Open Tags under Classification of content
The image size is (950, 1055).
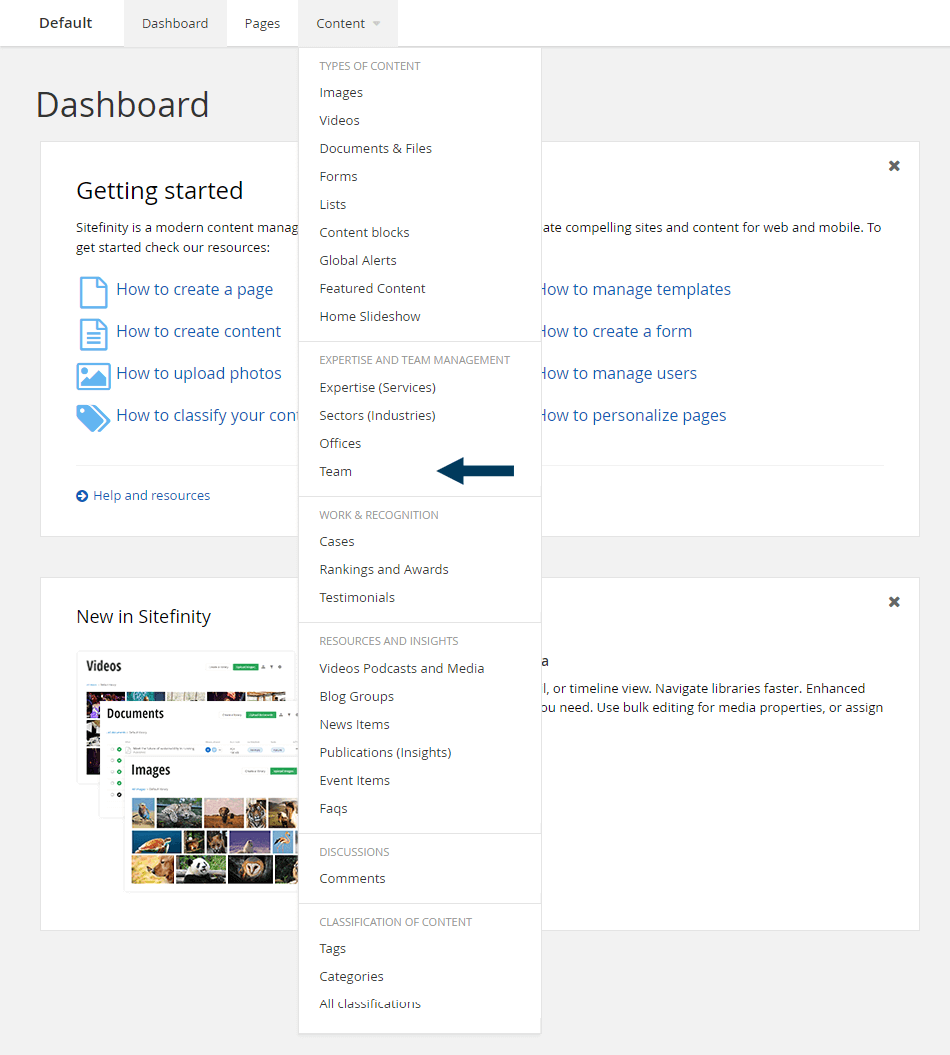click(332, 949)
